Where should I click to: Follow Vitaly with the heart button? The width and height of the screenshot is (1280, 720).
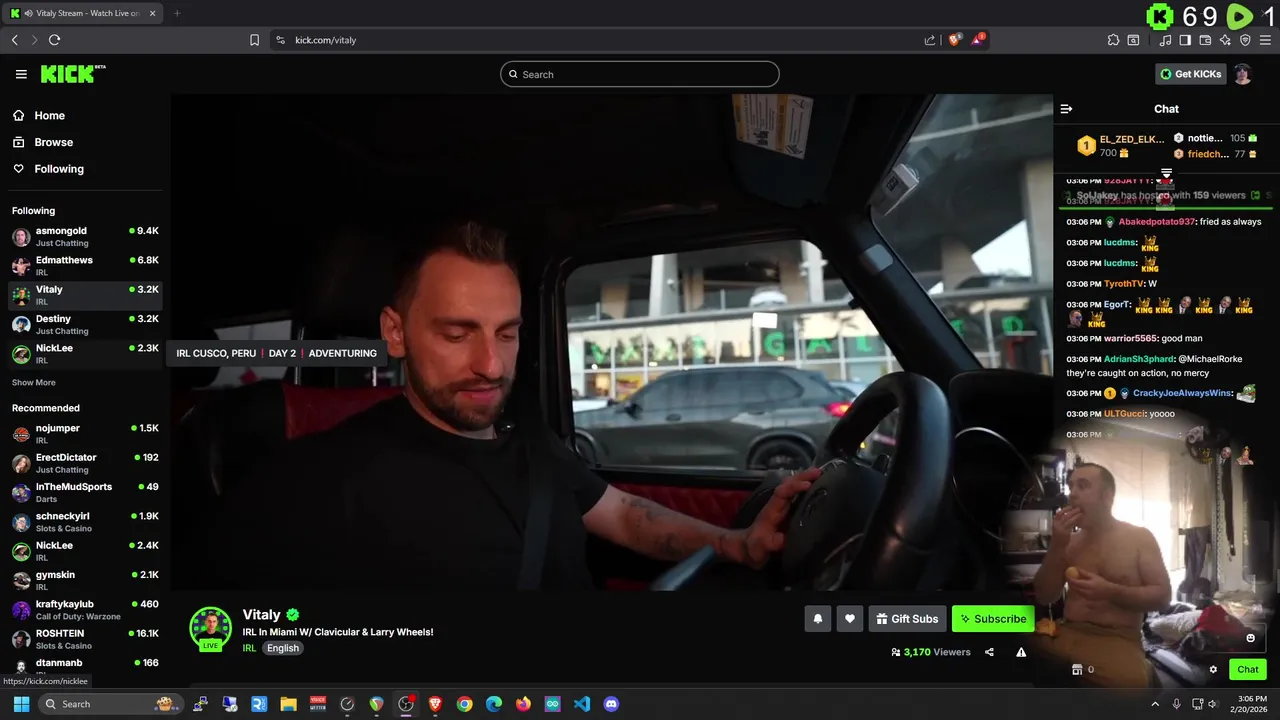coord(850,619)
